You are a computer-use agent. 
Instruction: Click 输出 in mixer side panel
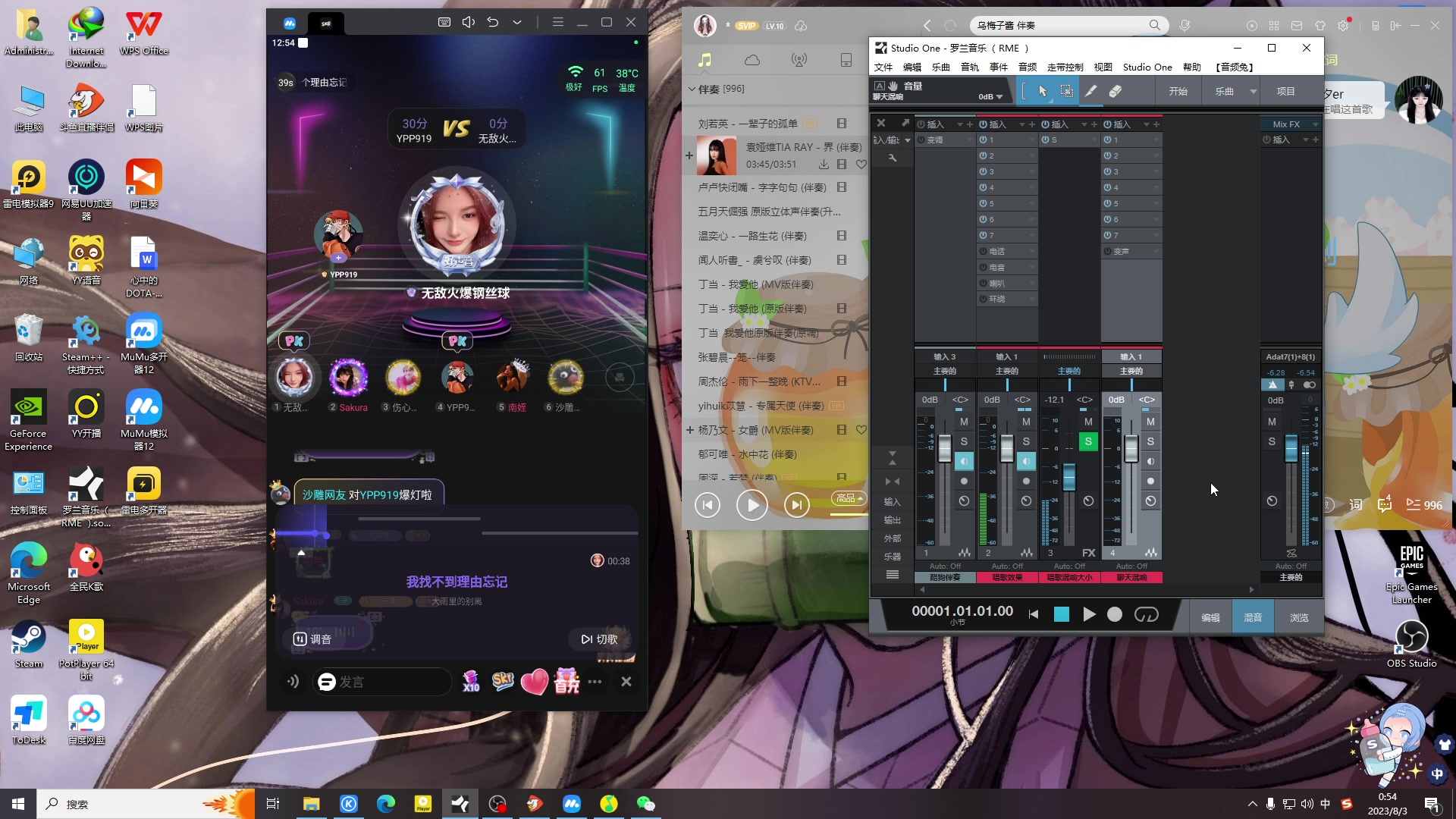[892, 520]
